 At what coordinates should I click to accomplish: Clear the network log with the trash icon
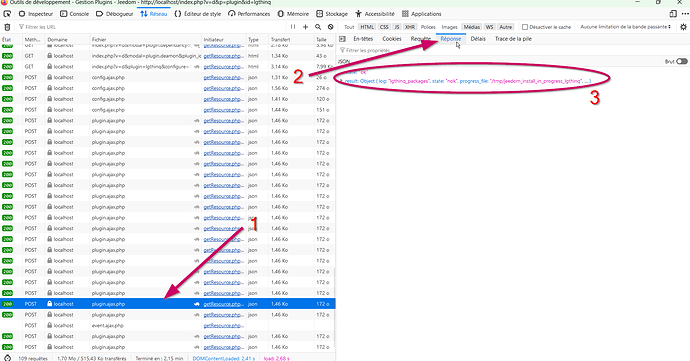7,27
